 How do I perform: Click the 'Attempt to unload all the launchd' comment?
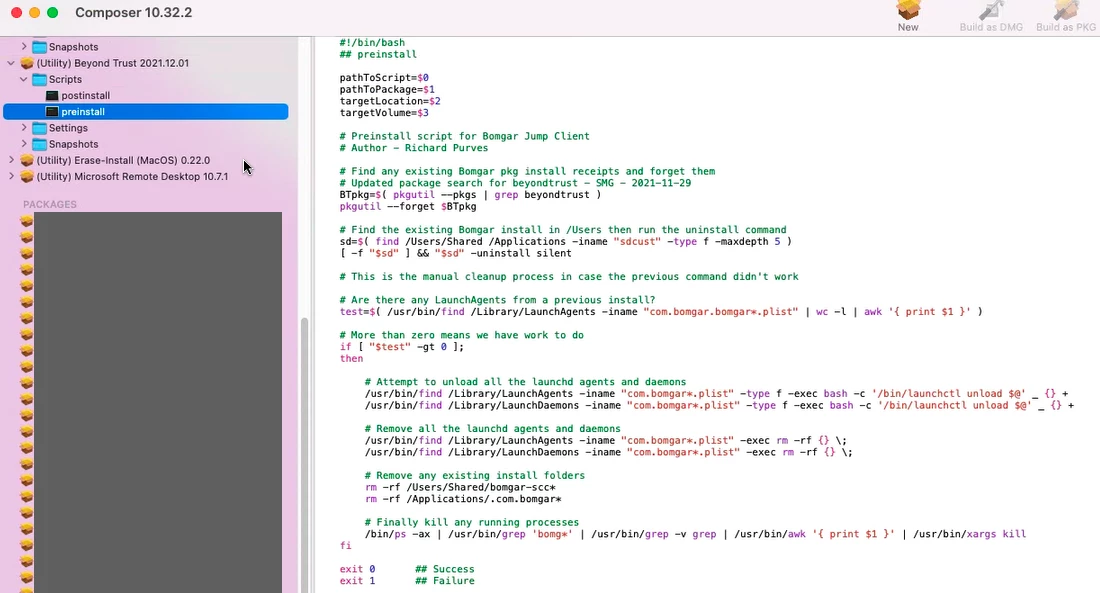[x=525, y=382]
